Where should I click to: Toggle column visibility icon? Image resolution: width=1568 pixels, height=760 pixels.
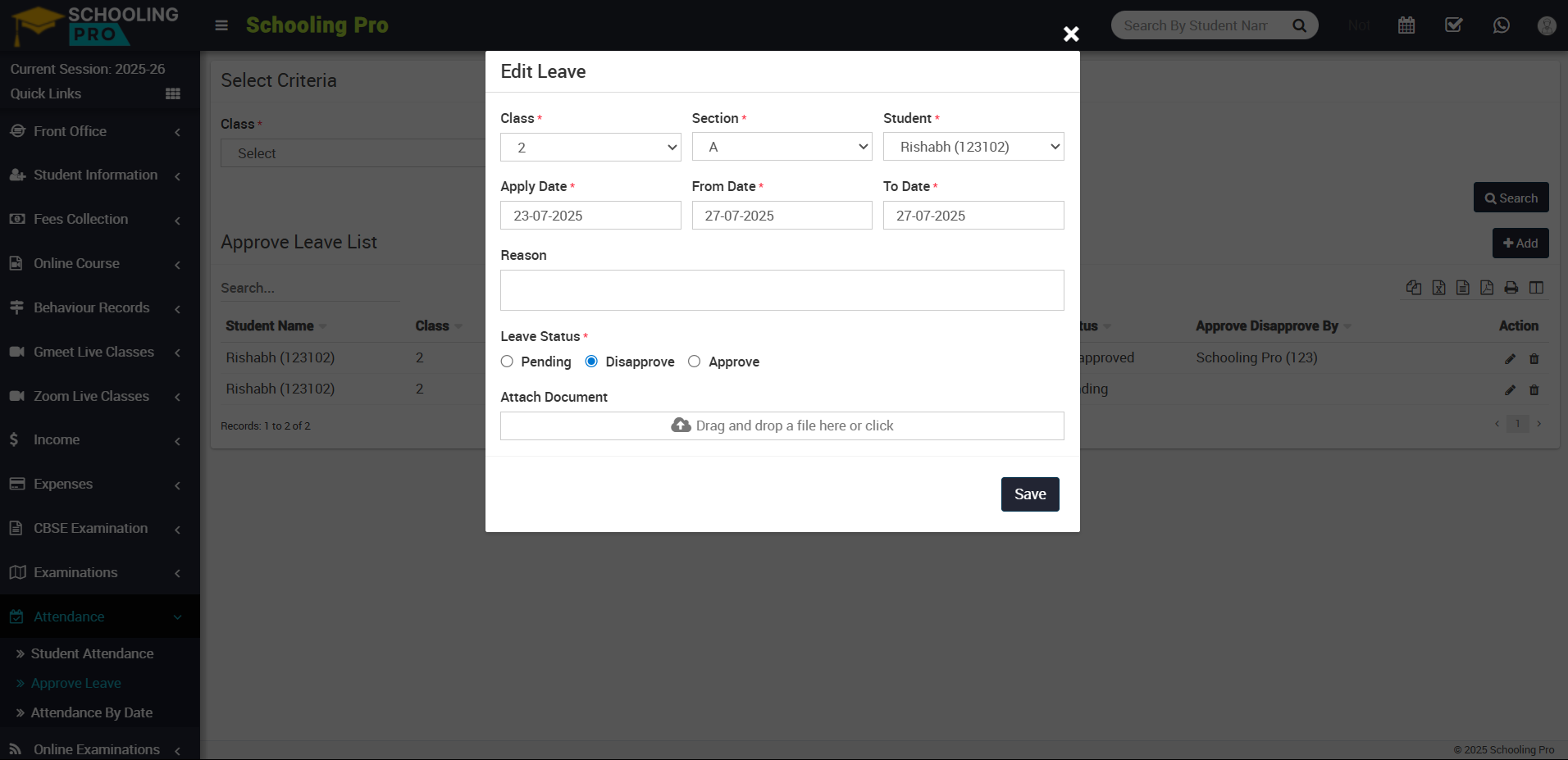(x=1536, y=288)
